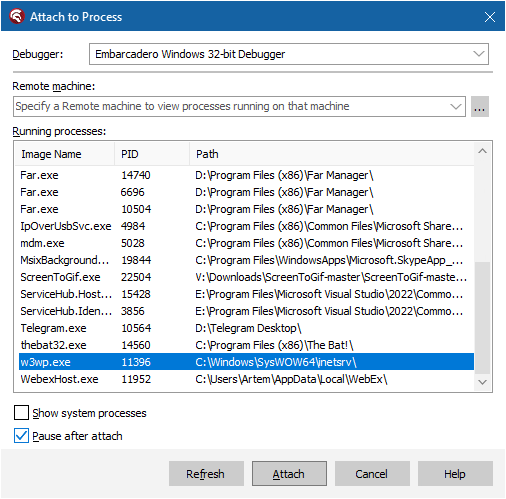Image resolution: width=506 pixels, height=499 pixels.
Task: Select the mdm.exe process row
Action: click(246, 243)
